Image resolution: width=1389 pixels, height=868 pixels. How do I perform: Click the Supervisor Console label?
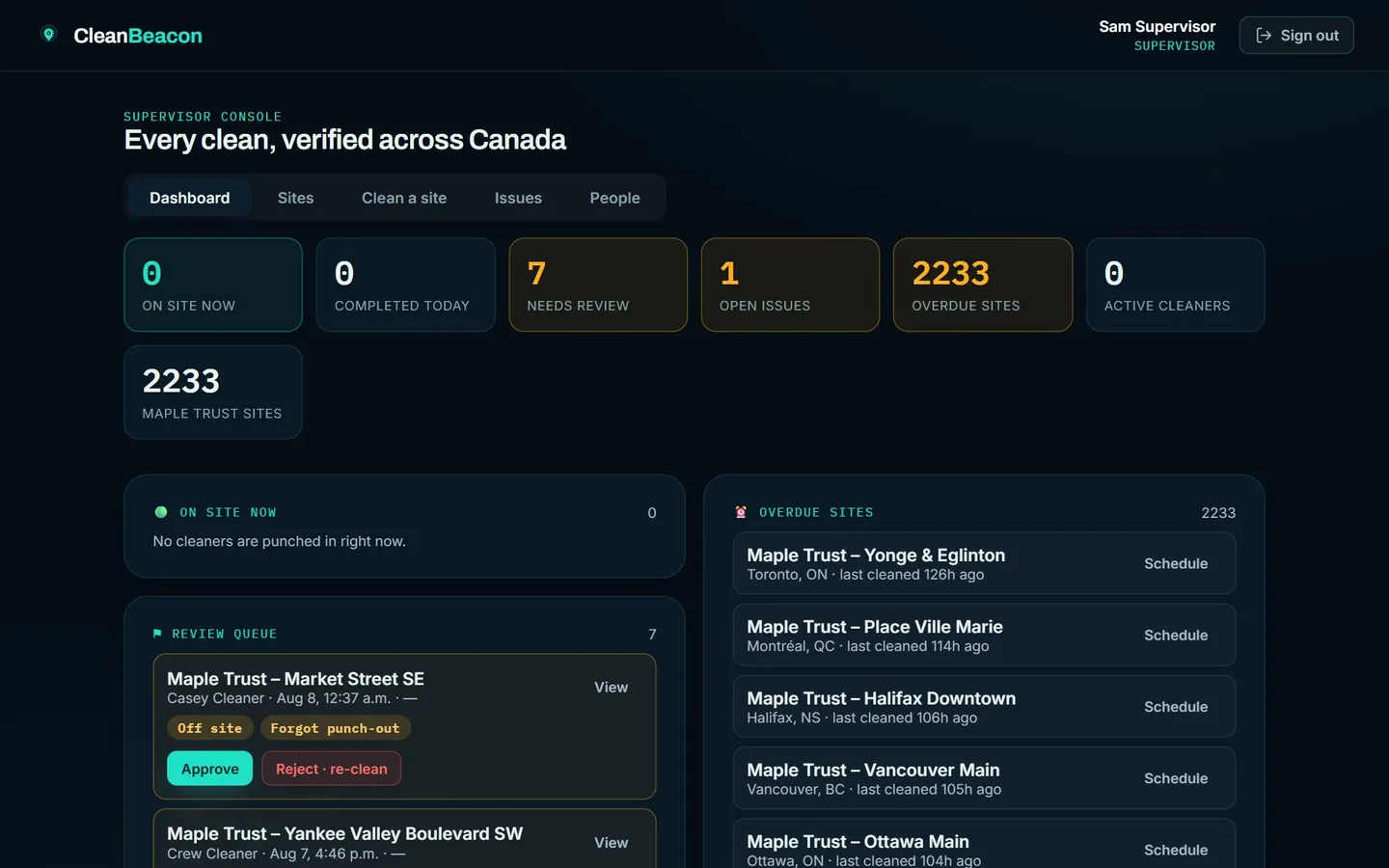[x=203, y=117]
